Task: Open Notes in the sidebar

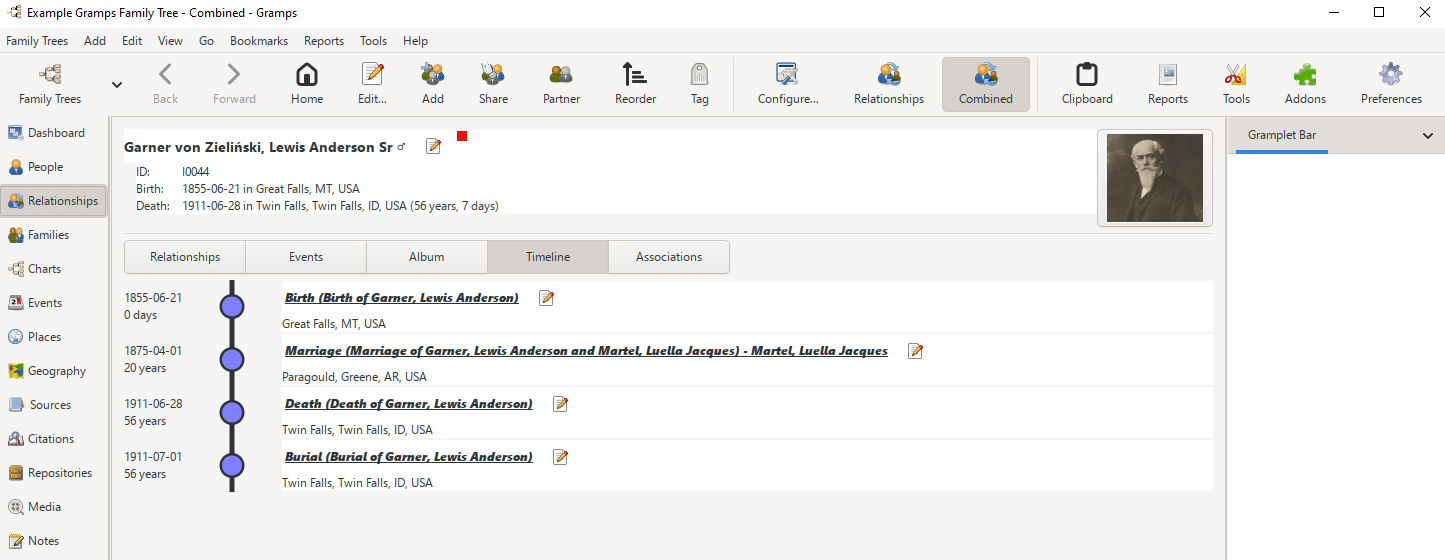Action: pos(54,541)
